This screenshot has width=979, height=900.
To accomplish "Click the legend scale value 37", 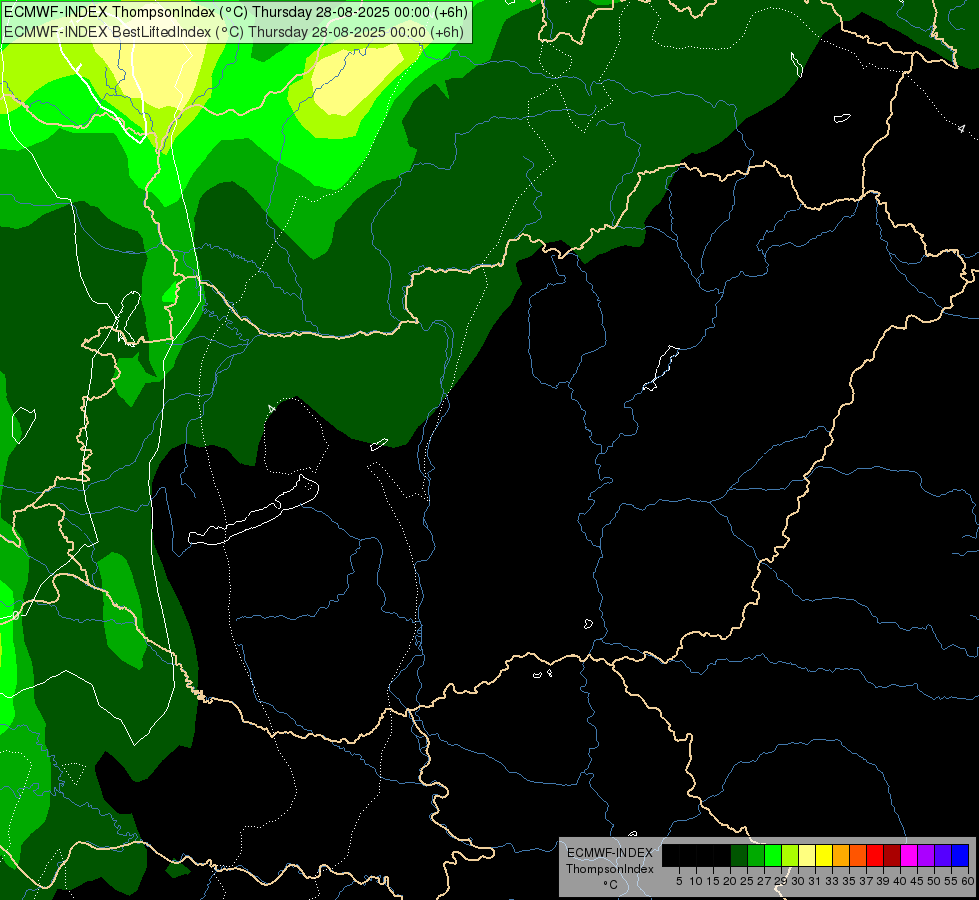I will [866, 881].
